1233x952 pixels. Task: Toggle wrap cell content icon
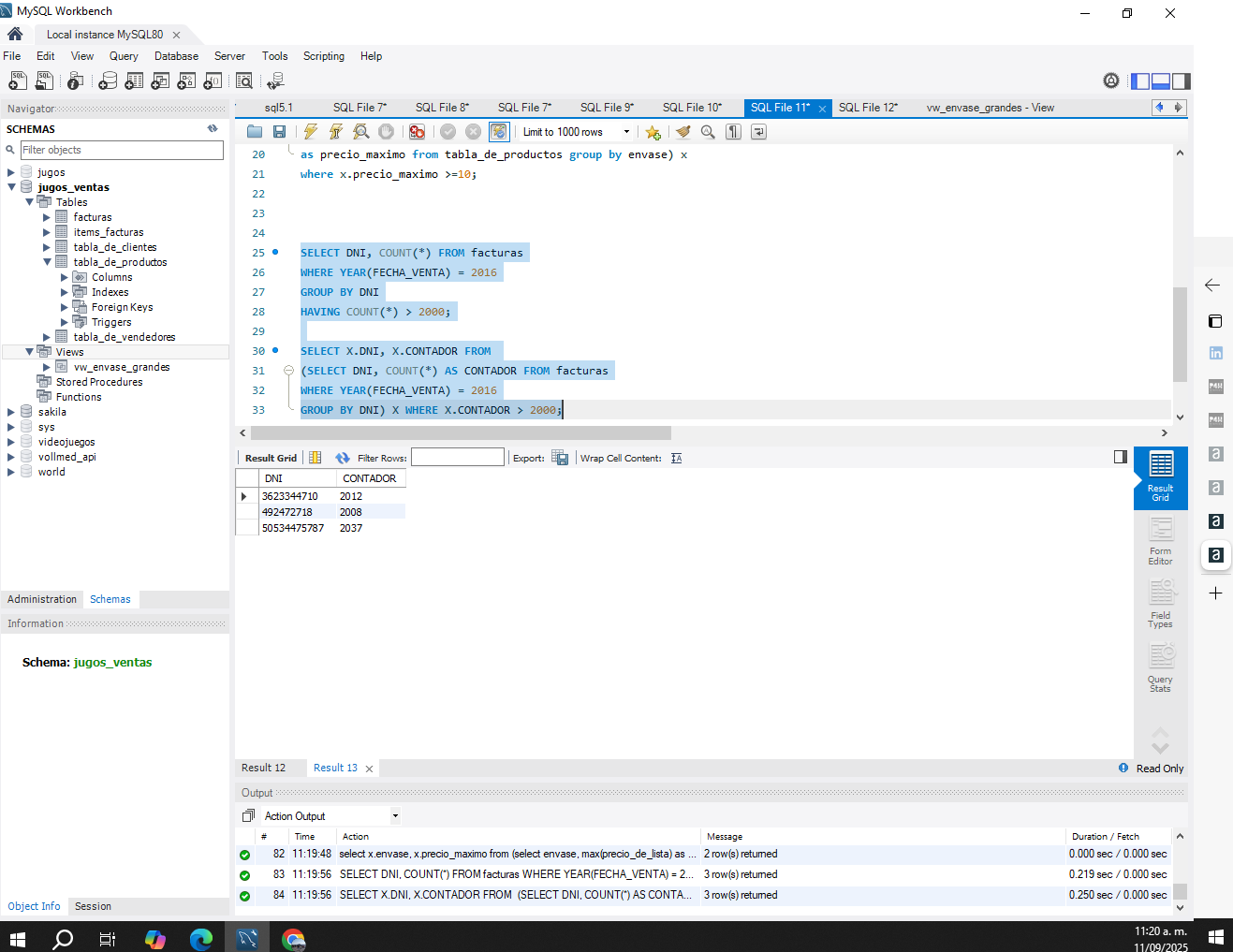click(x=677, y=458)
